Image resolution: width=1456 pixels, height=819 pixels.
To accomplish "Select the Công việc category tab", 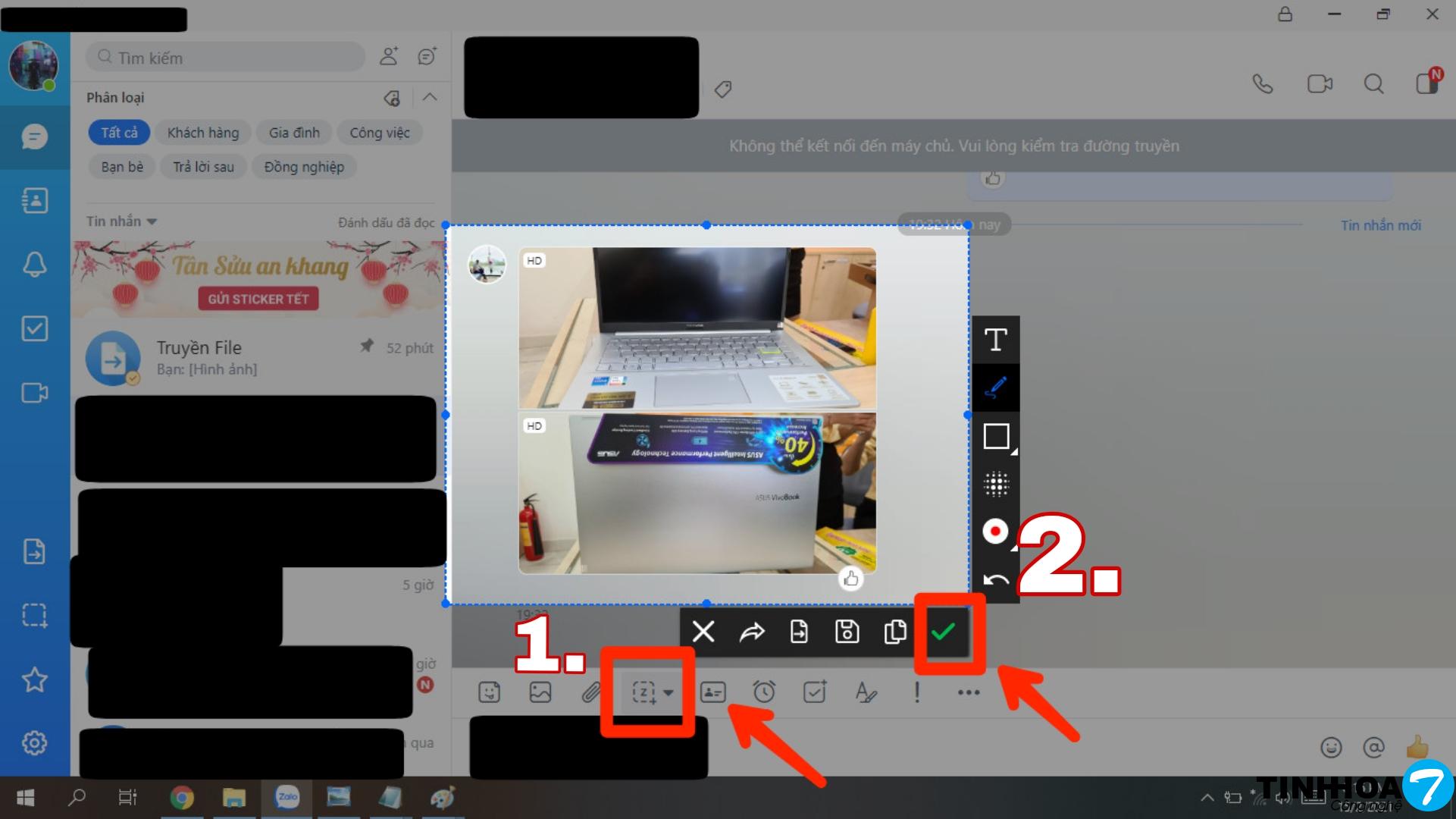I will [379, 133].
